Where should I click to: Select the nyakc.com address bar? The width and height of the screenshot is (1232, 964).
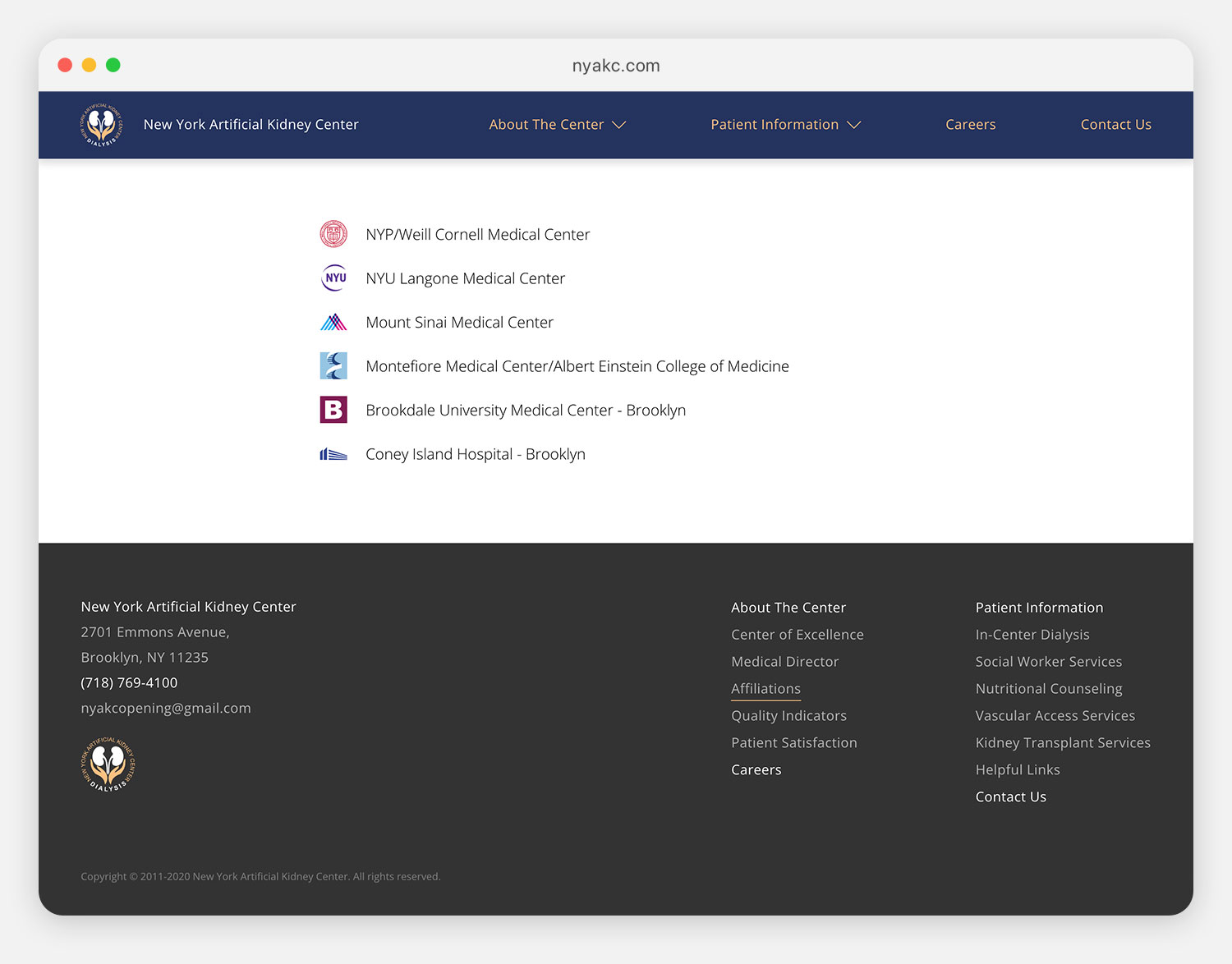click(x=616, y=66)
